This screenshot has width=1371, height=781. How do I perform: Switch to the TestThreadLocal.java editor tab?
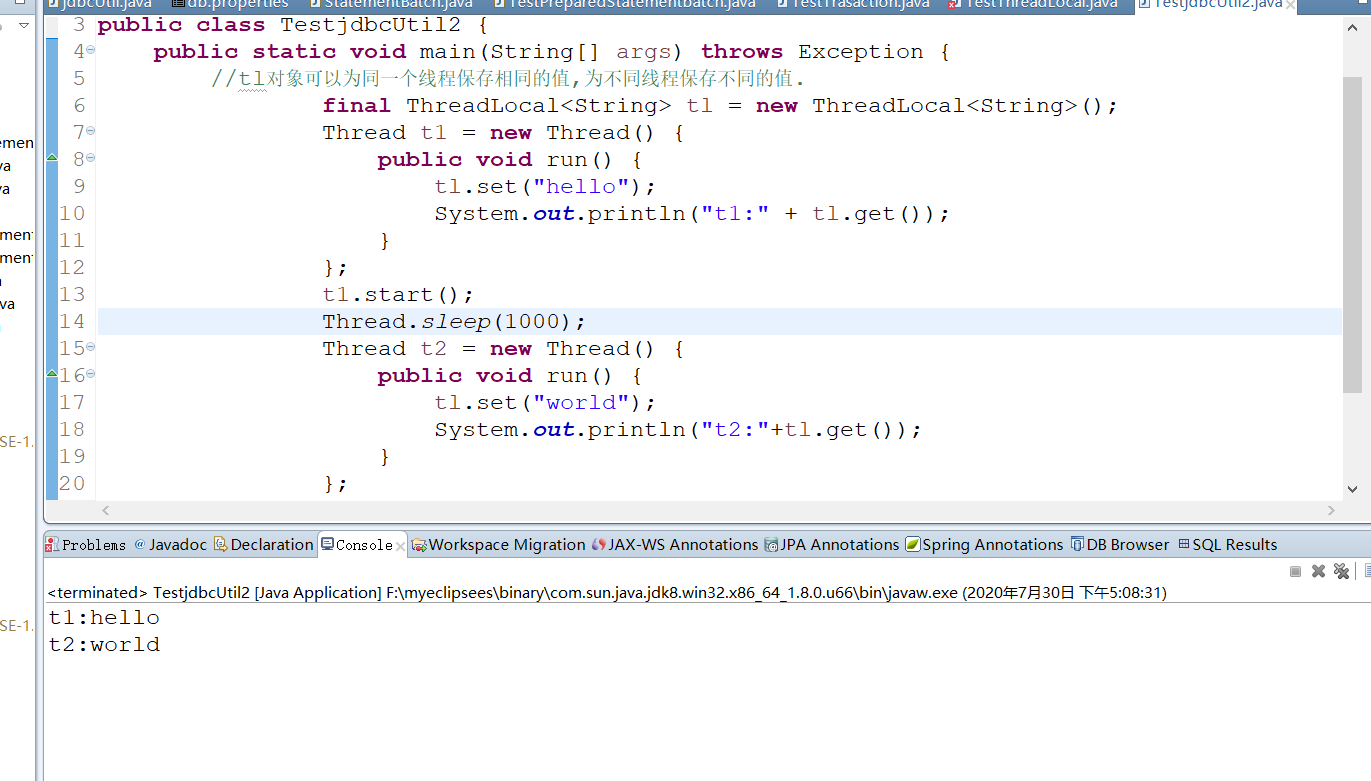coord(1041,4)
